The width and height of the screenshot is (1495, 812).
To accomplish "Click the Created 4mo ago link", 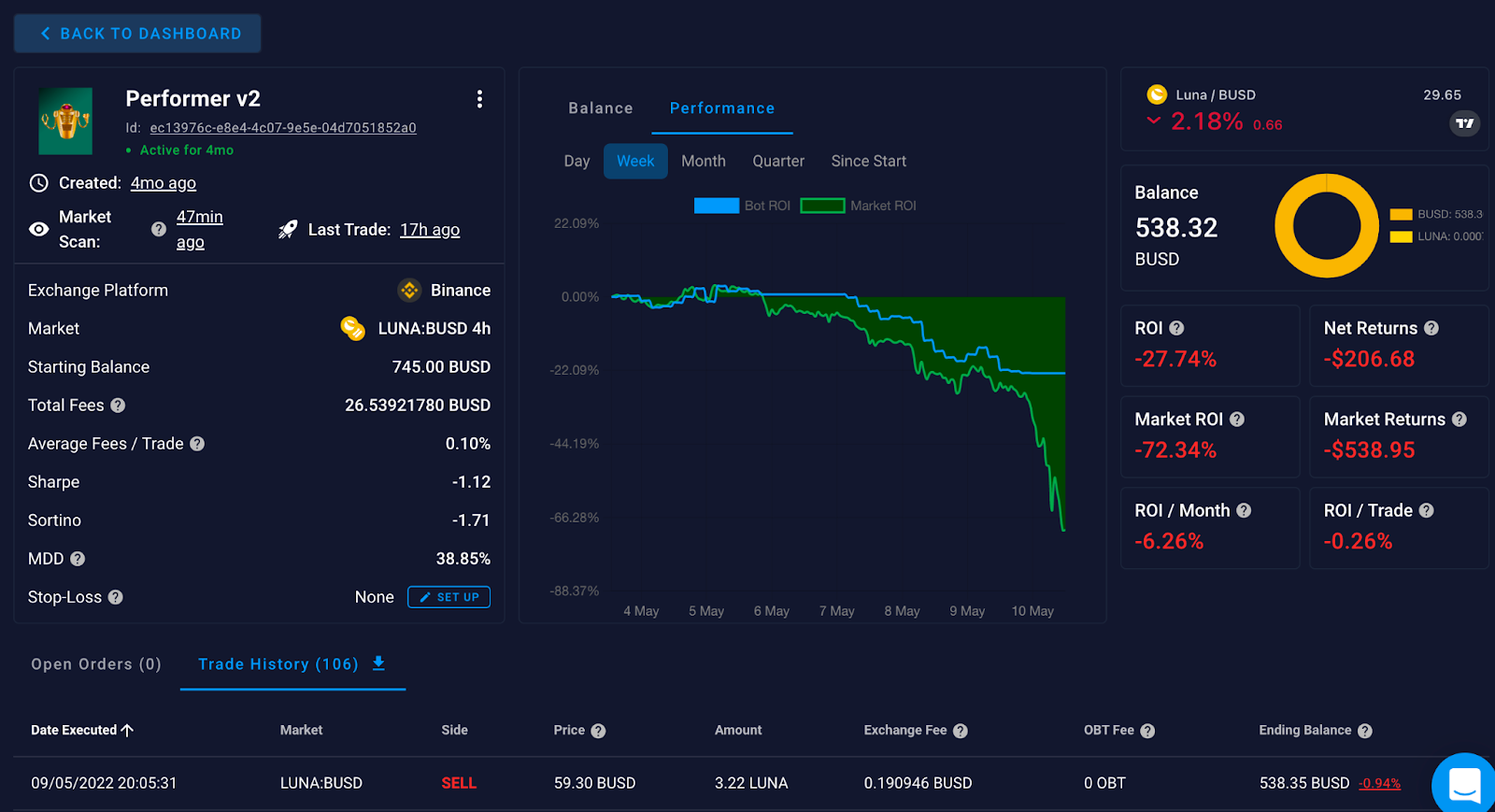I will (164, 183).
